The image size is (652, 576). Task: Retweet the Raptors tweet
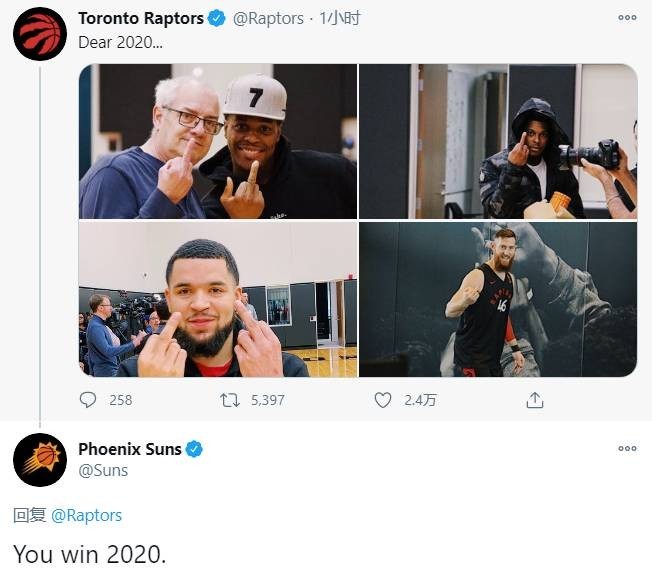(231, 400)
